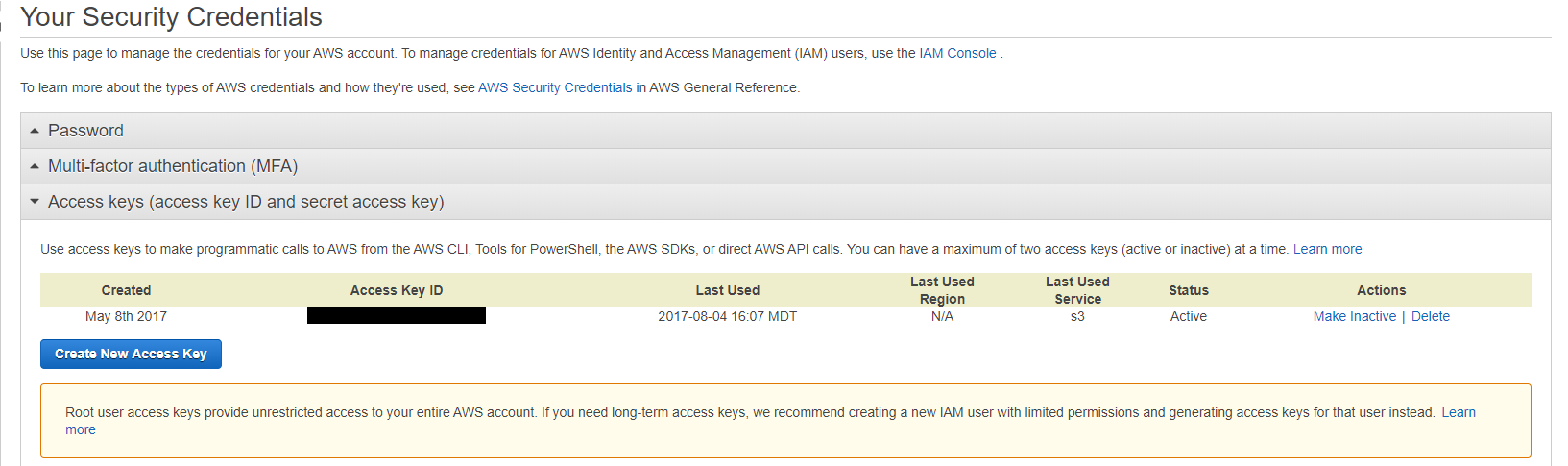Click the Status column header

(x=1188, y=290)
